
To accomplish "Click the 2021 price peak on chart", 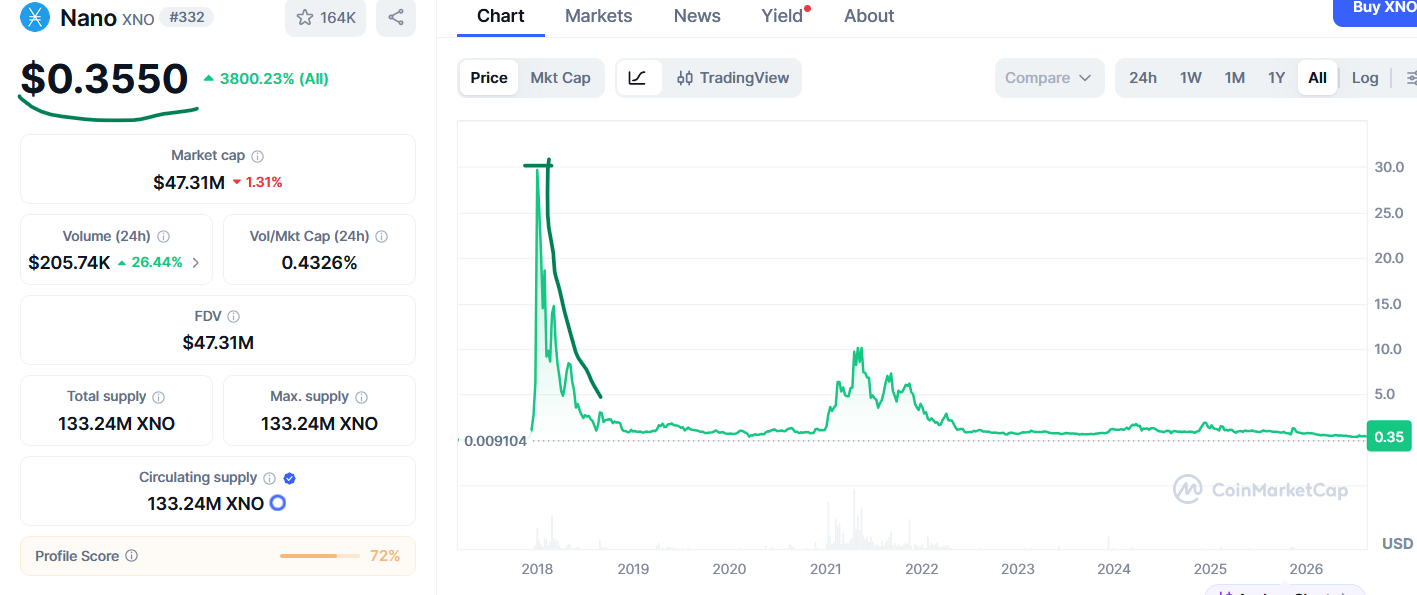I will coord(857,349).
